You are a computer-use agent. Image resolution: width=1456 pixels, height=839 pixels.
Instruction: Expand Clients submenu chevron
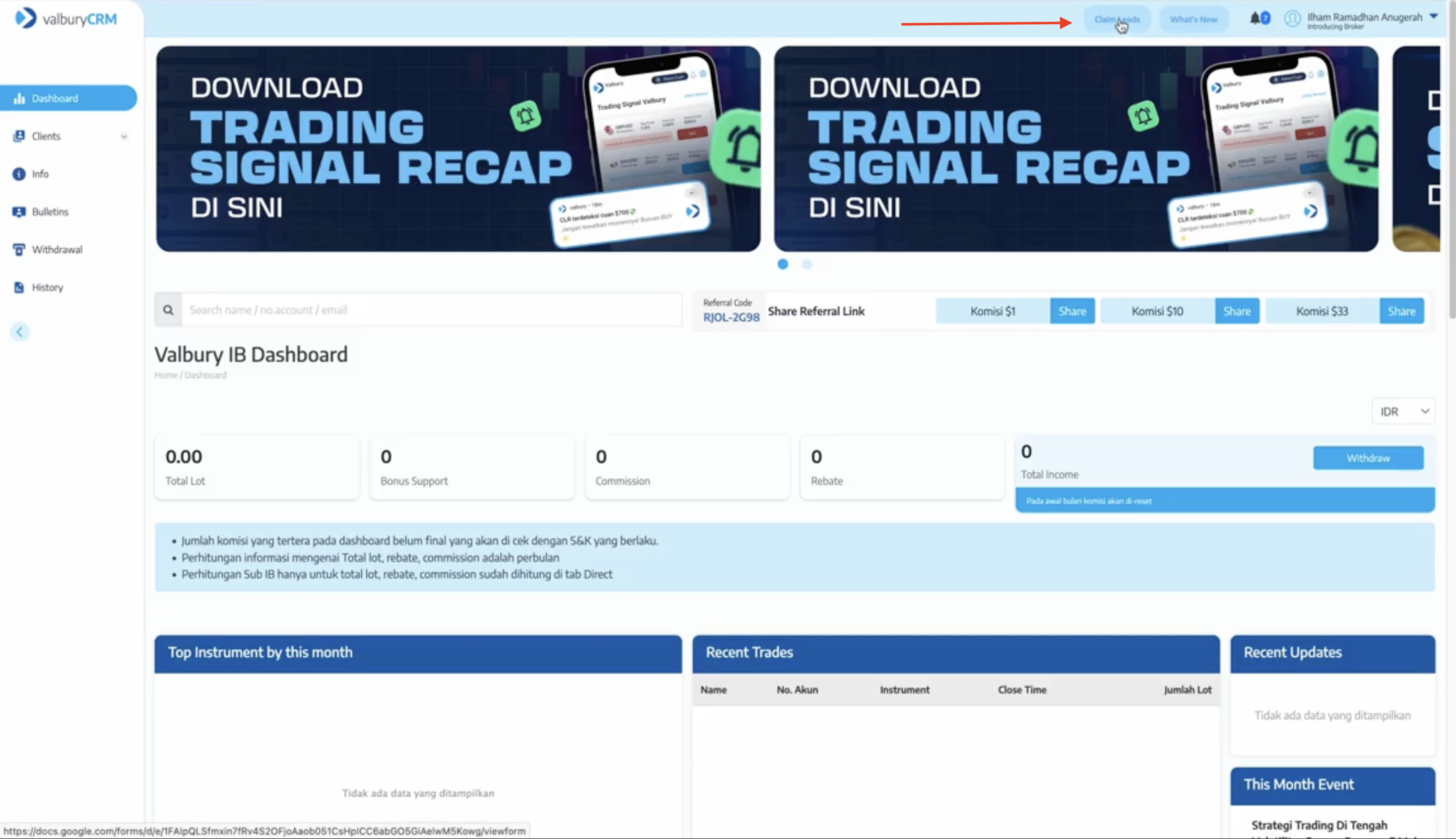tap(124, 137)
